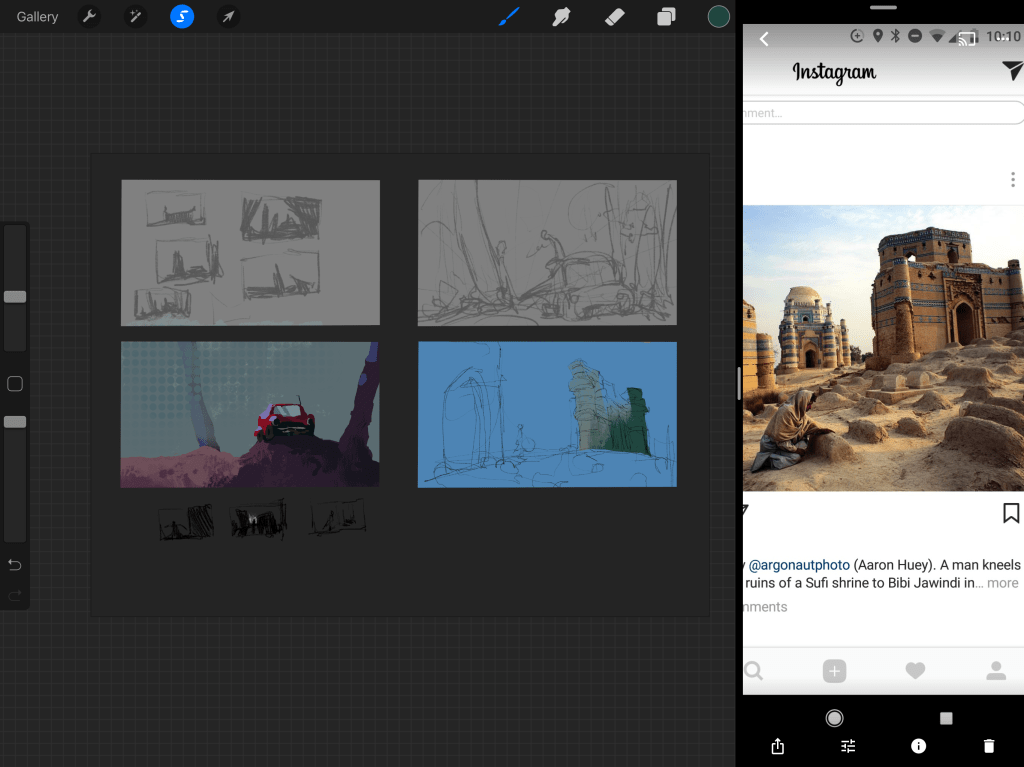The image size is (1024, 767).
Task: Tap the square modify button in sidebar
Action: click(15, 384)
